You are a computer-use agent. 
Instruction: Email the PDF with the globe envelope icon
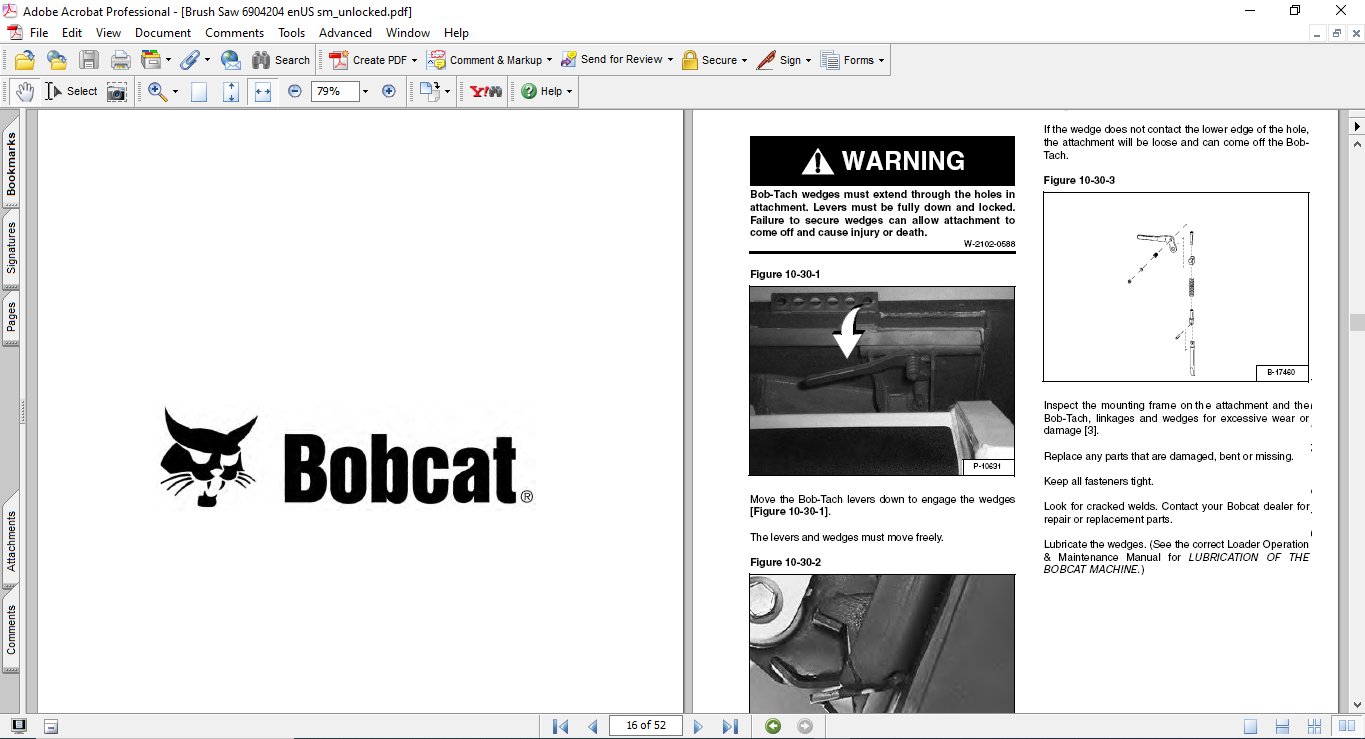click(231, 60)
